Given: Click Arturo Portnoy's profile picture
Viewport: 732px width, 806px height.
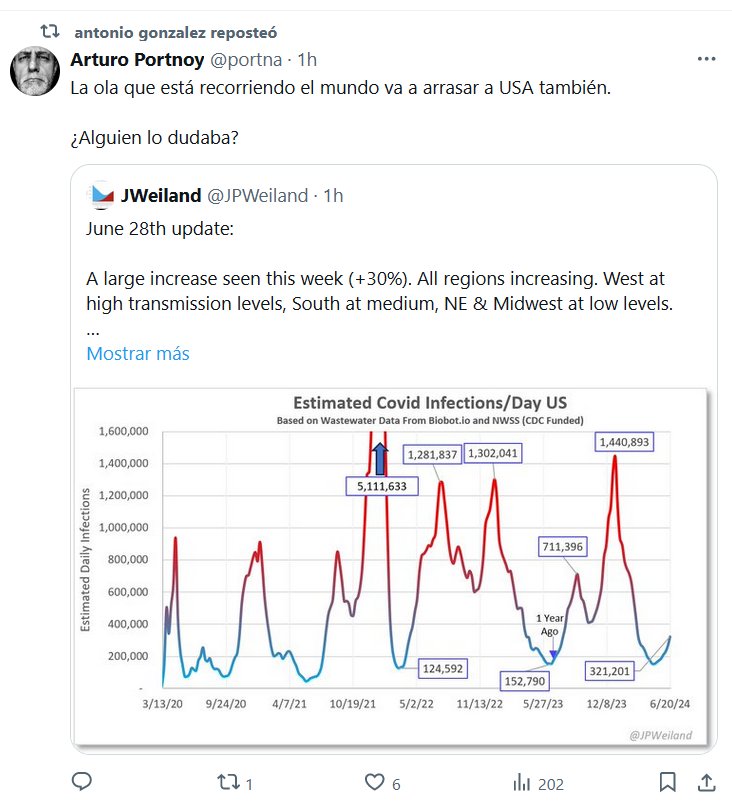Looking at the screenshot, I should coord(35,72).
